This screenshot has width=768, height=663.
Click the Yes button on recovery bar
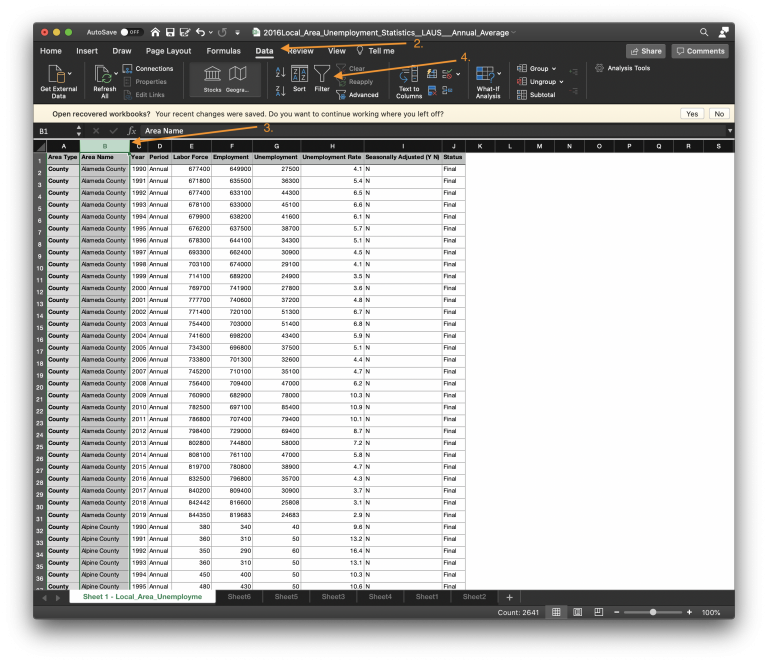pyautogui.click(x=692, y=114)
